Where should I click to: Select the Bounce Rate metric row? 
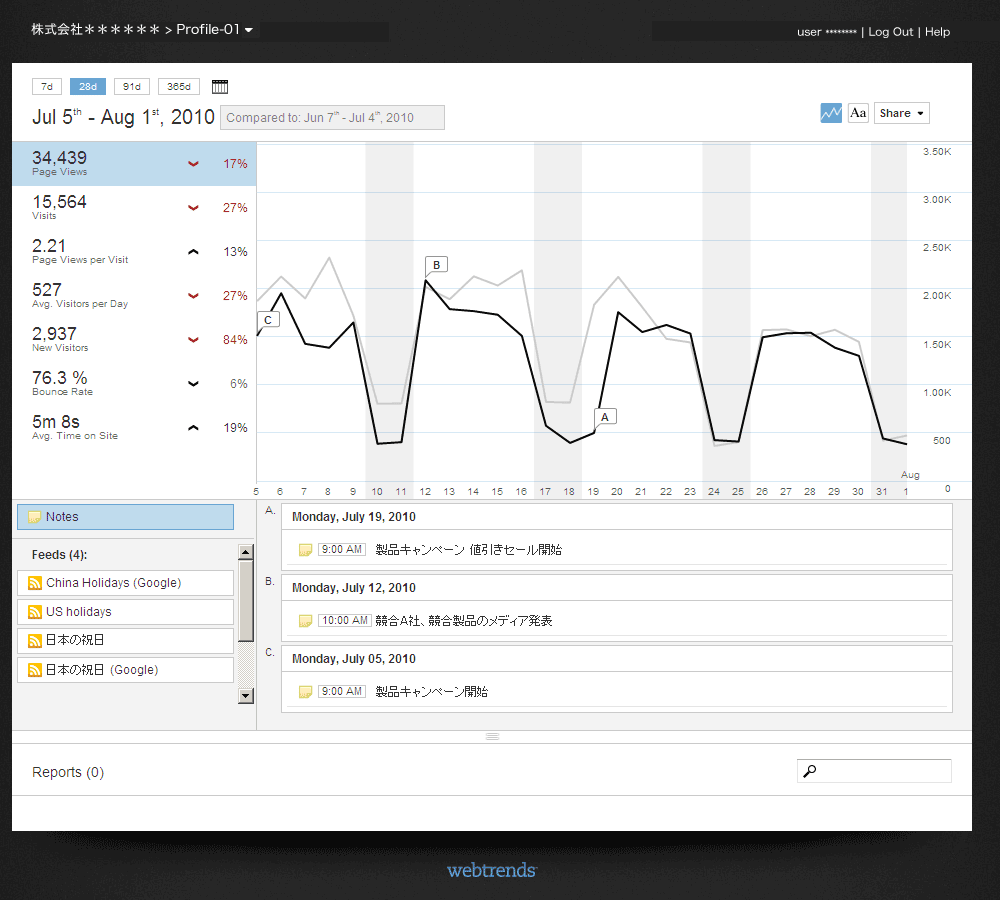click(134, 384)
